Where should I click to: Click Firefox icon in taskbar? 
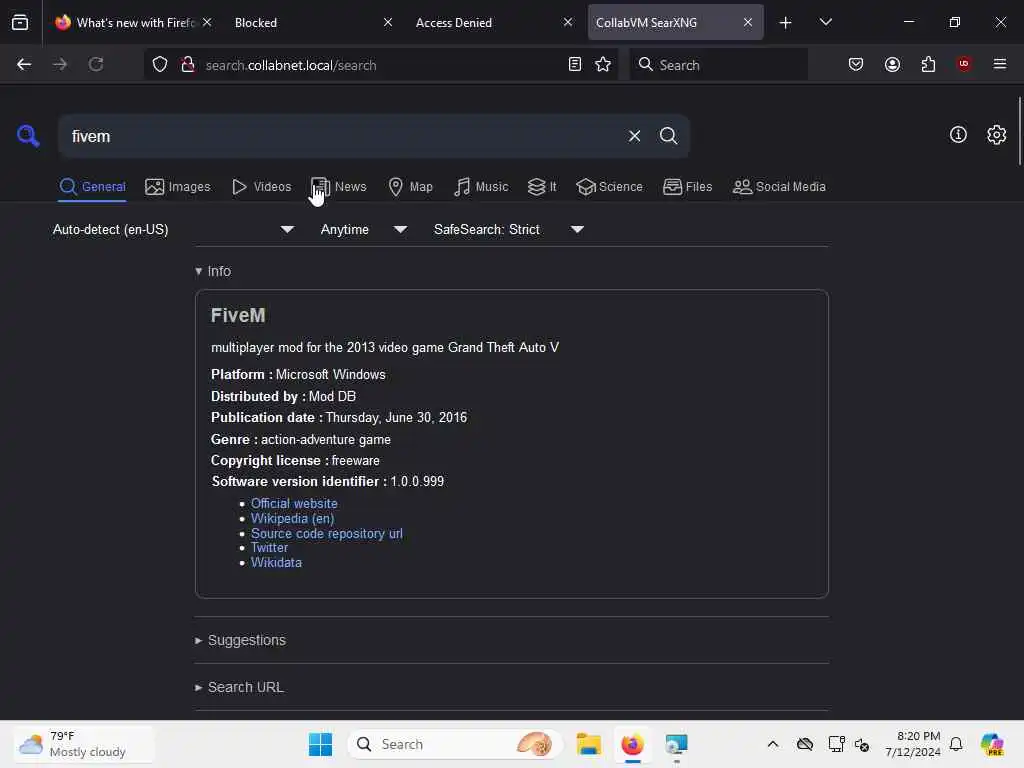click(632, 744)
